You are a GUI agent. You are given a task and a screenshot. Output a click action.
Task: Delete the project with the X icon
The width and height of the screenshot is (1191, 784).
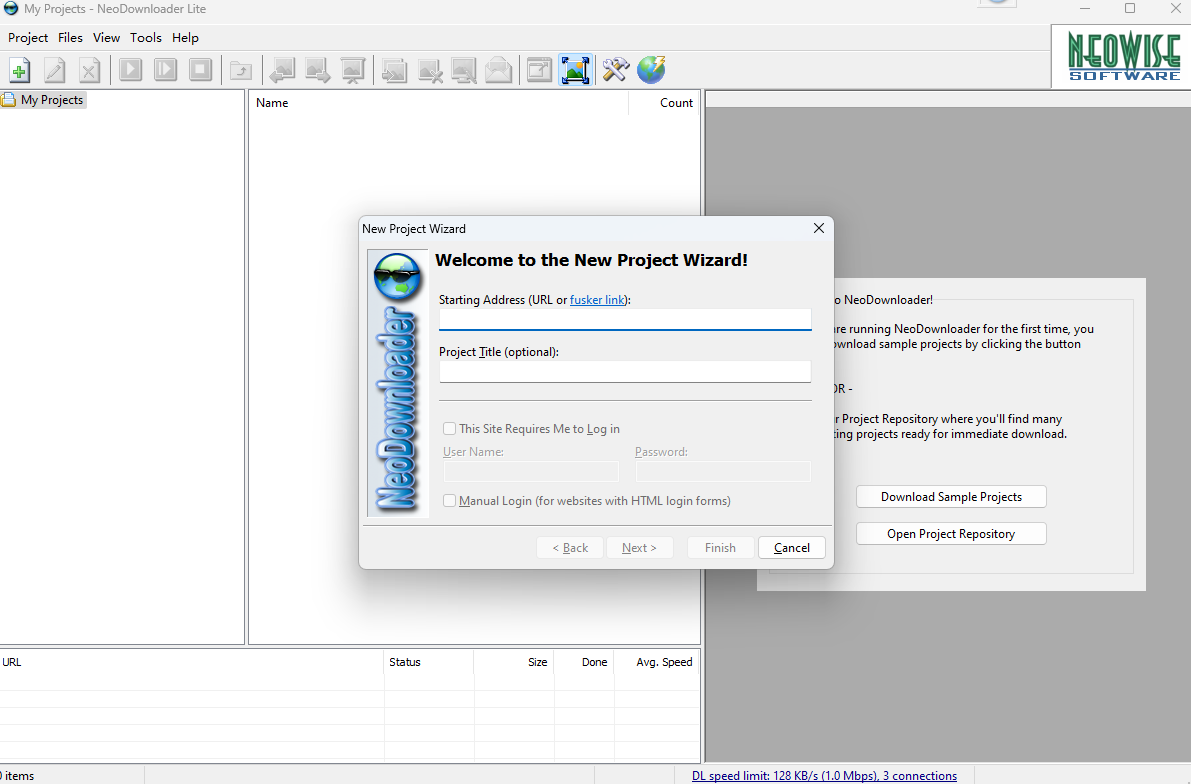coord(89,70)
